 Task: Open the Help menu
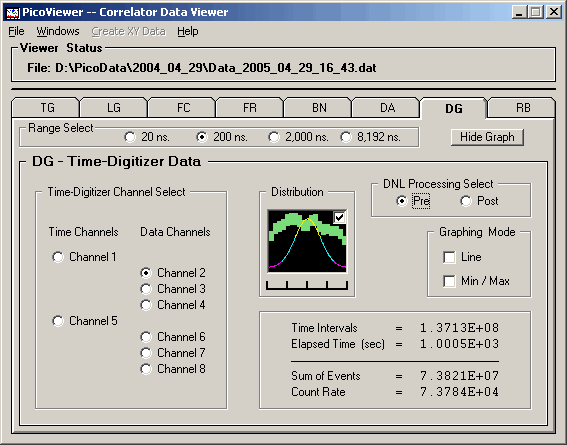(x=188, y=31)
